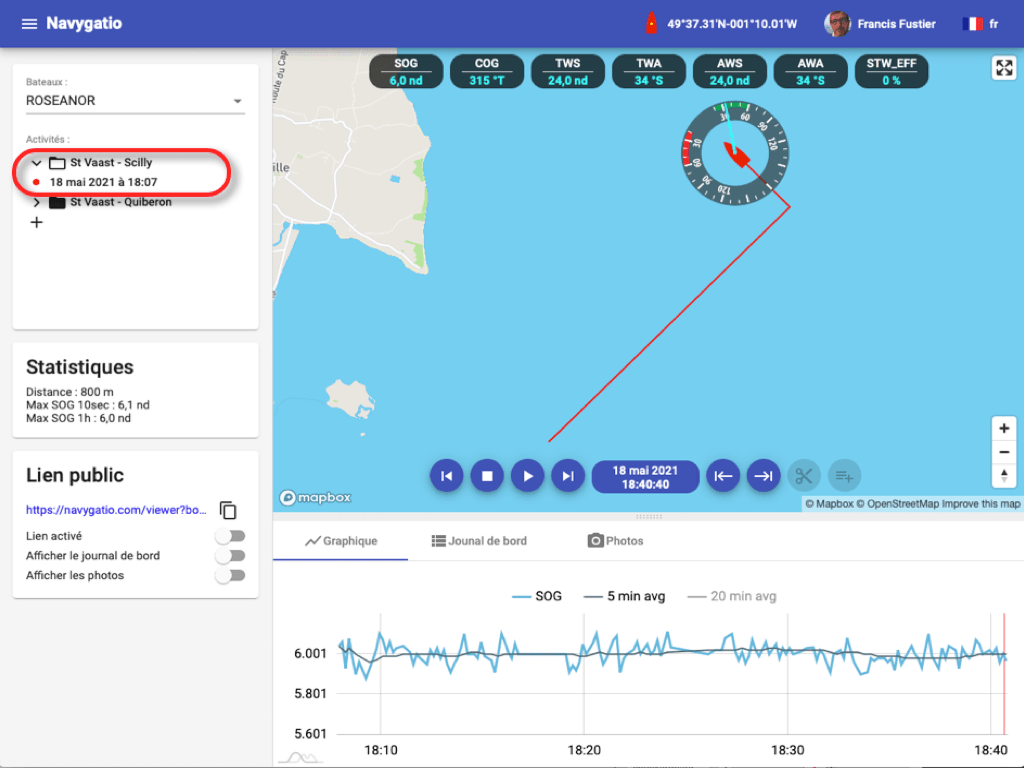
Task: Expand the St Vaast - Quiberon folder
Action: pos(37,202)
